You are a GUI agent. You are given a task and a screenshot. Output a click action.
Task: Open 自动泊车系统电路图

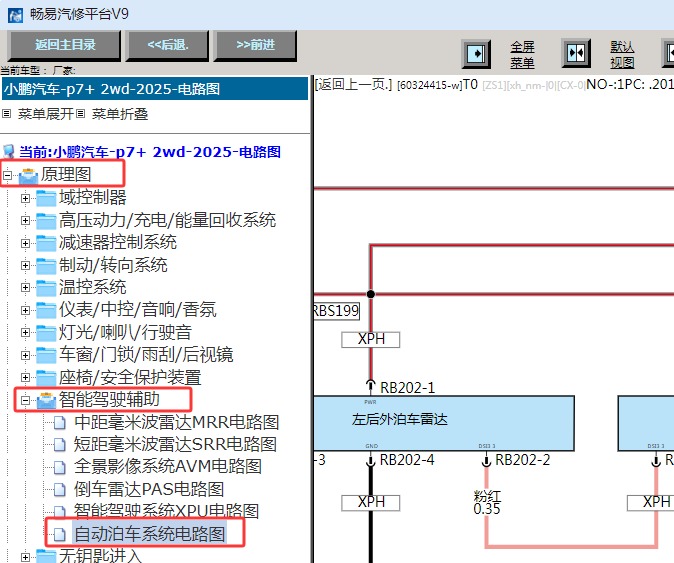point(150,534)
